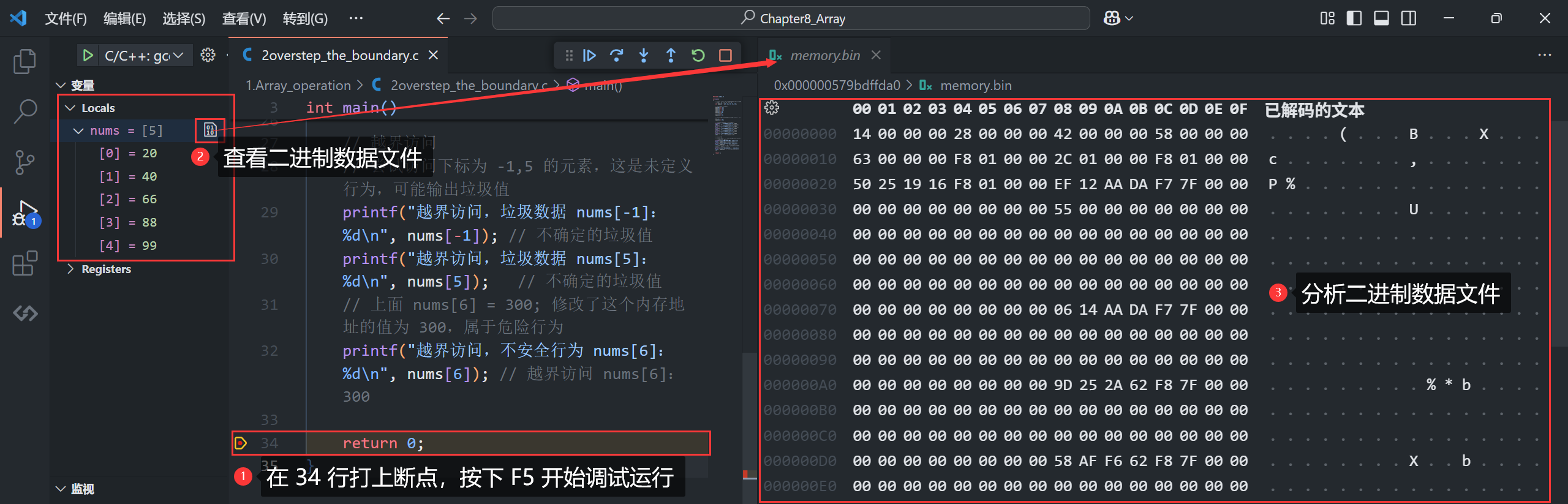Toggle the bottom panel visibility
The height and width of the screenshot is (504, 1568).
tap(1381, 18)
